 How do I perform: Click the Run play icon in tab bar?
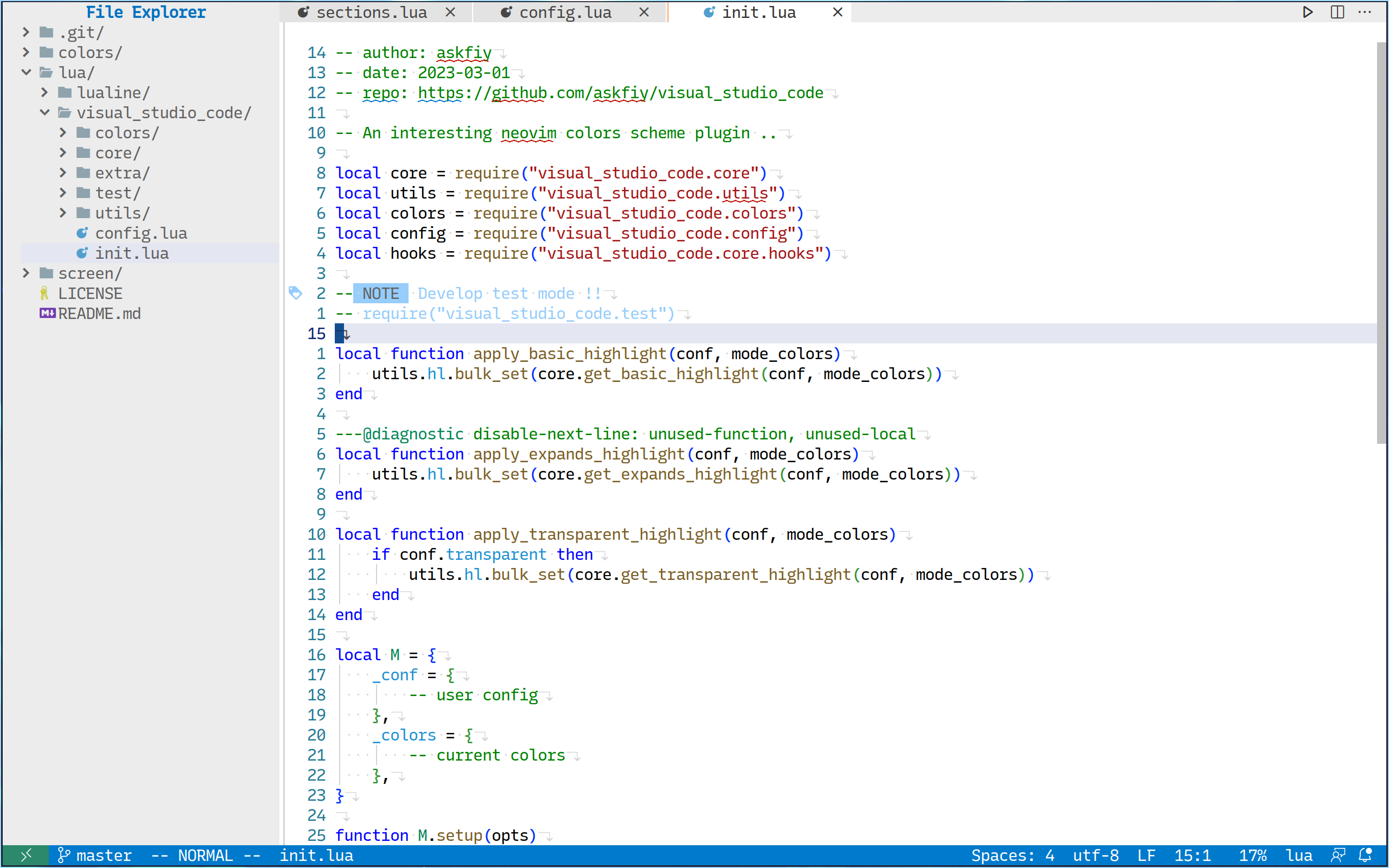pos(1308,12)
